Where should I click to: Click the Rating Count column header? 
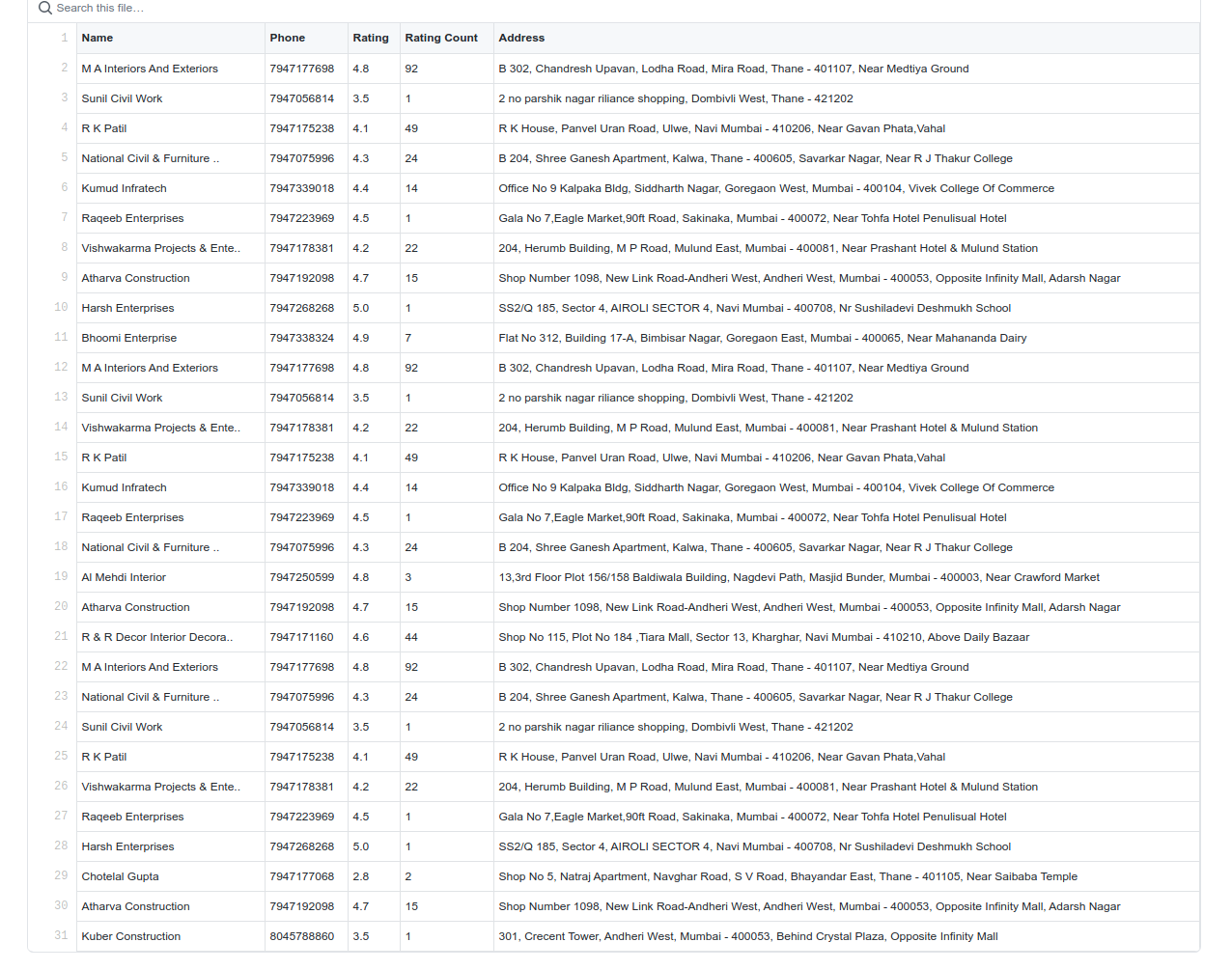tap(440, 38)
